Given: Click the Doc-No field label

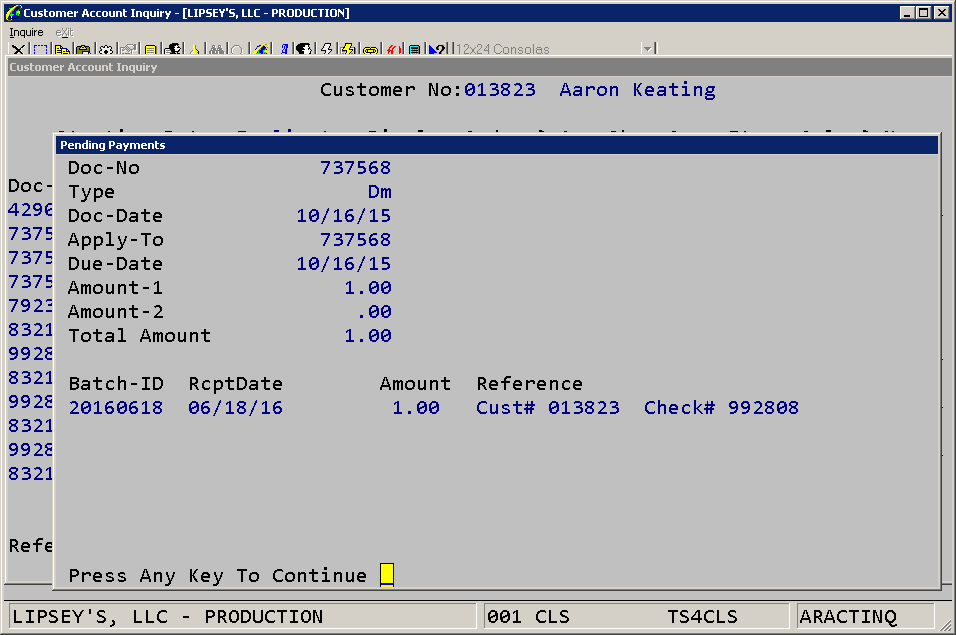Looking at the screenshot, I should click(104, 168).
